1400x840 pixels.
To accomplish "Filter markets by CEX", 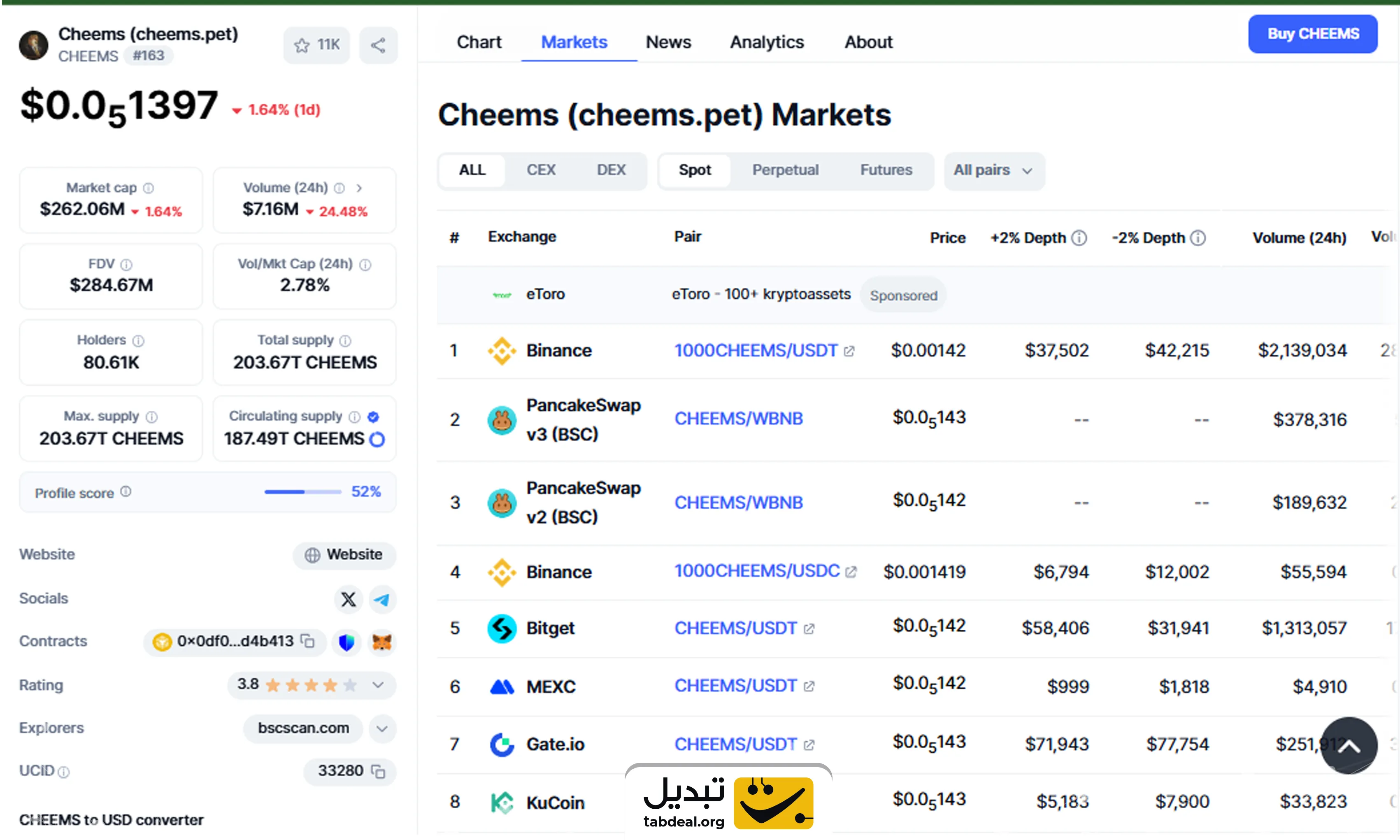I will [540, 170].
